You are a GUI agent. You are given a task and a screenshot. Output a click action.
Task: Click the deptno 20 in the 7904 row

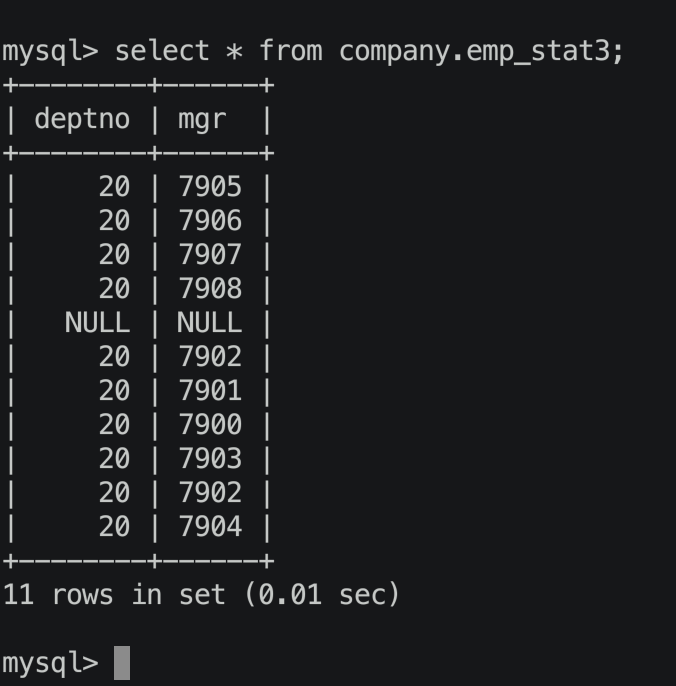[x=114, y=526]
